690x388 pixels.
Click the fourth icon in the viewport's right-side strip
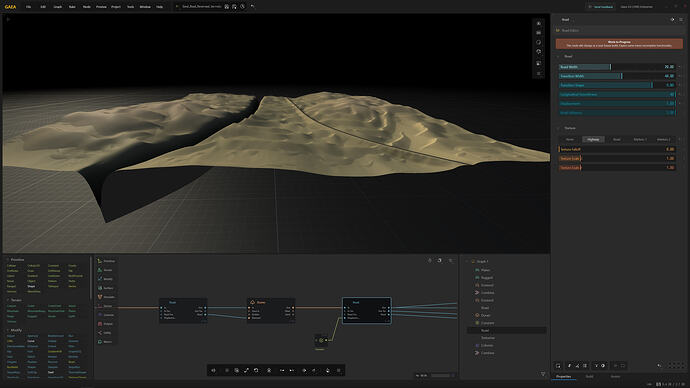539,52
